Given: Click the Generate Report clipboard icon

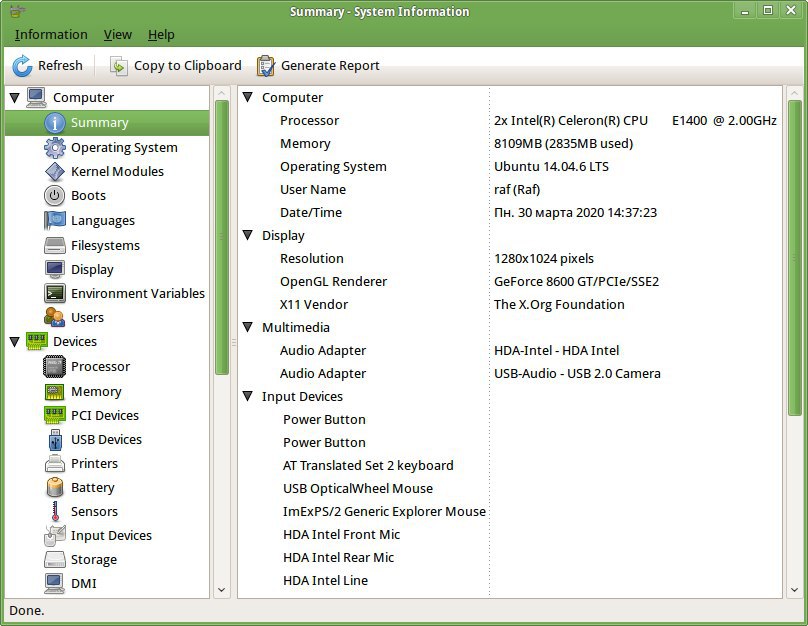Looking at the screenshot, I should tap(266, 66).
